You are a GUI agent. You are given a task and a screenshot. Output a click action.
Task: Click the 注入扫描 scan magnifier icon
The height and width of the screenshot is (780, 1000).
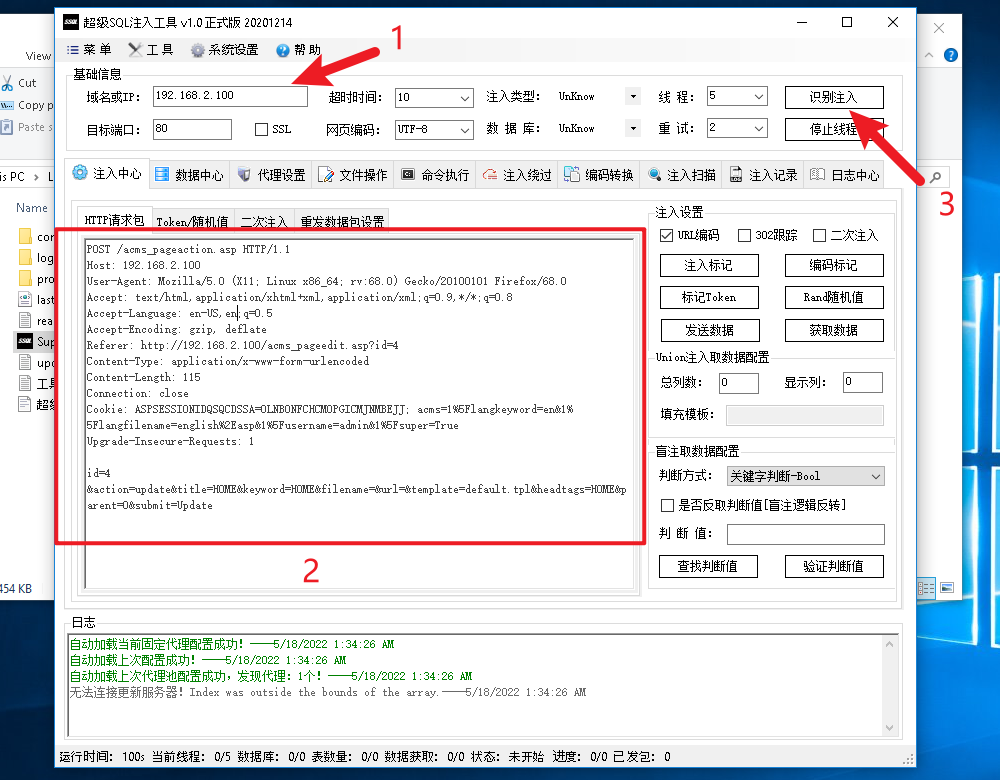(655, 175)
